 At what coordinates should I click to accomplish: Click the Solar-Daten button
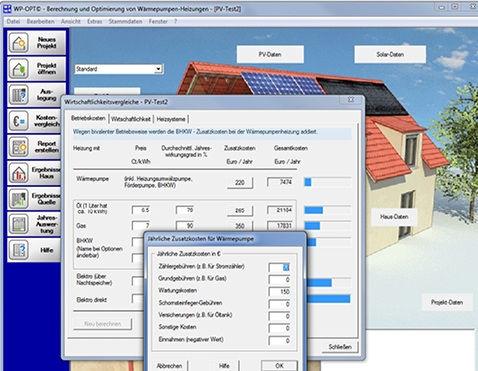(390, 54)
